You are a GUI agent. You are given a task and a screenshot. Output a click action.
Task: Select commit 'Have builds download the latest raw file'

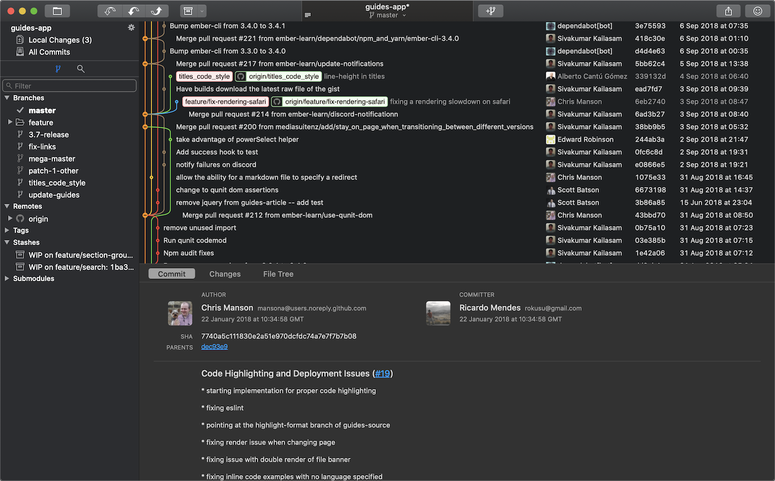point(258,89)
